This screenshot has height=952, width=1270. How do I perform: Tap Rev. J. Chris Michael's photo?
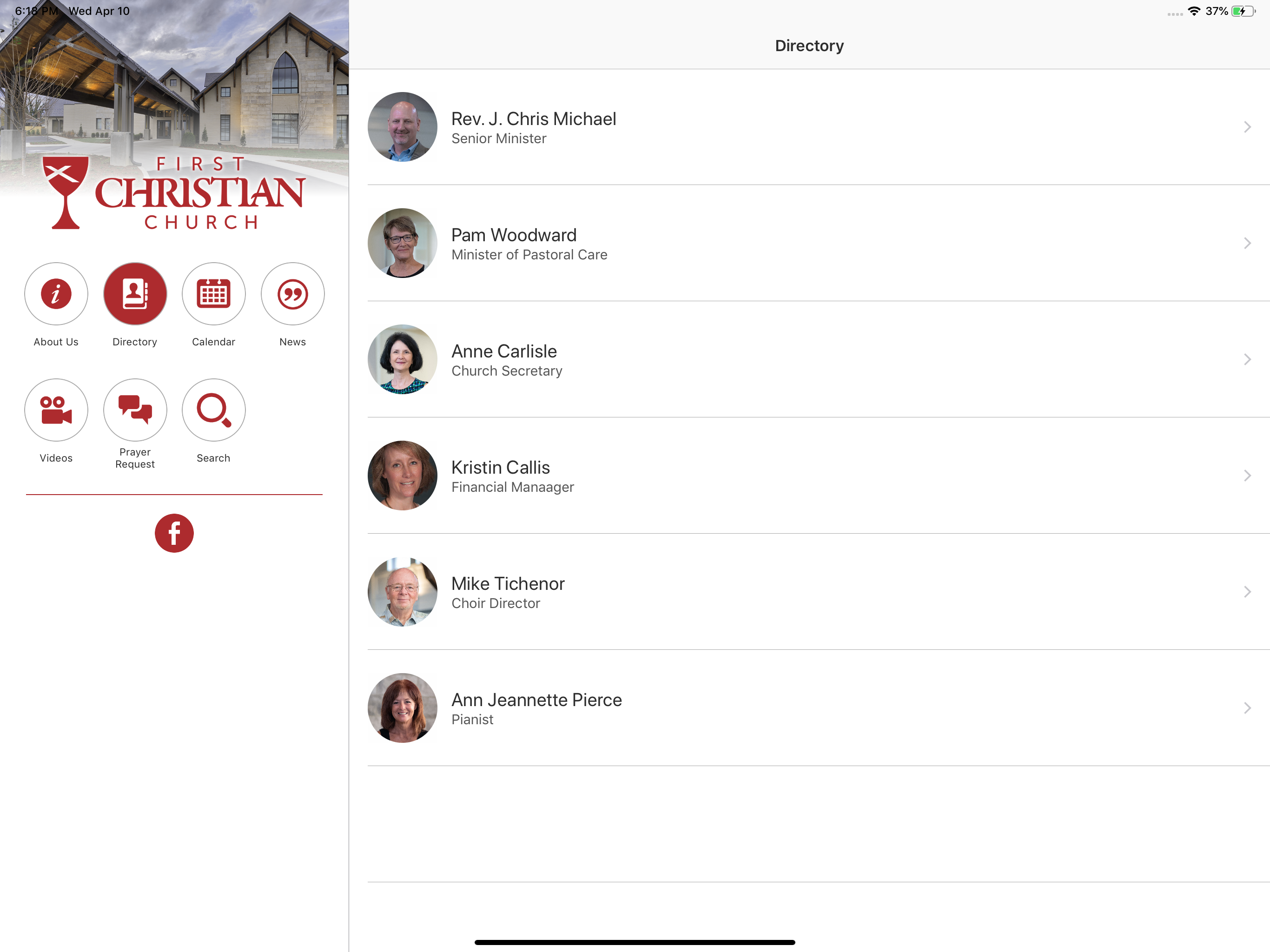tap(403, 127)
